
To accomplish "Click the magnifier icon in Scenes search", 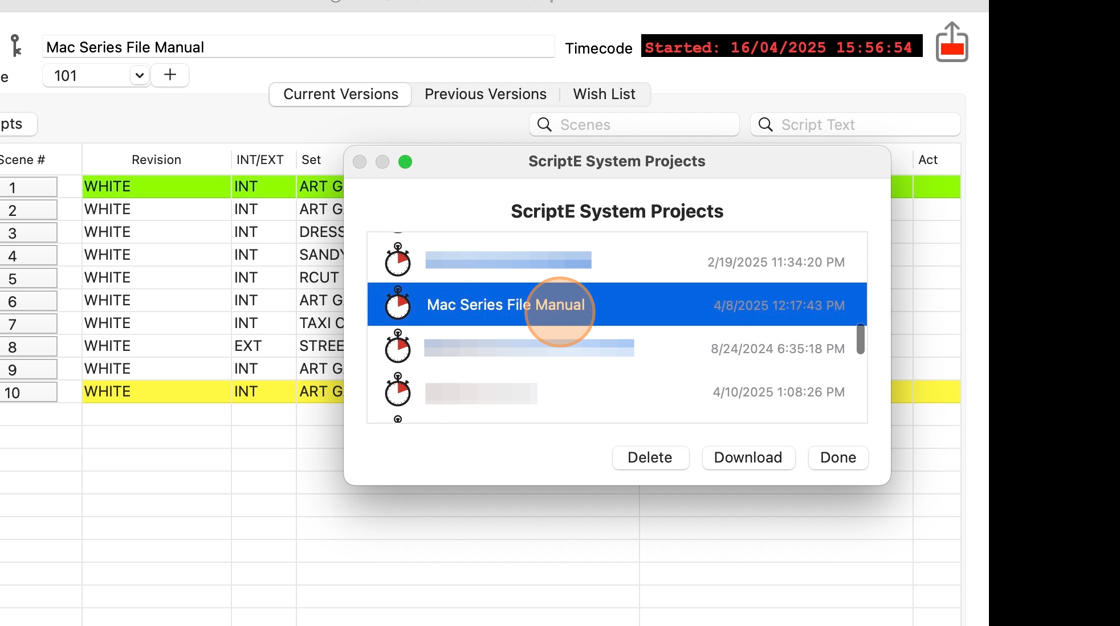I will pos(544,124).
